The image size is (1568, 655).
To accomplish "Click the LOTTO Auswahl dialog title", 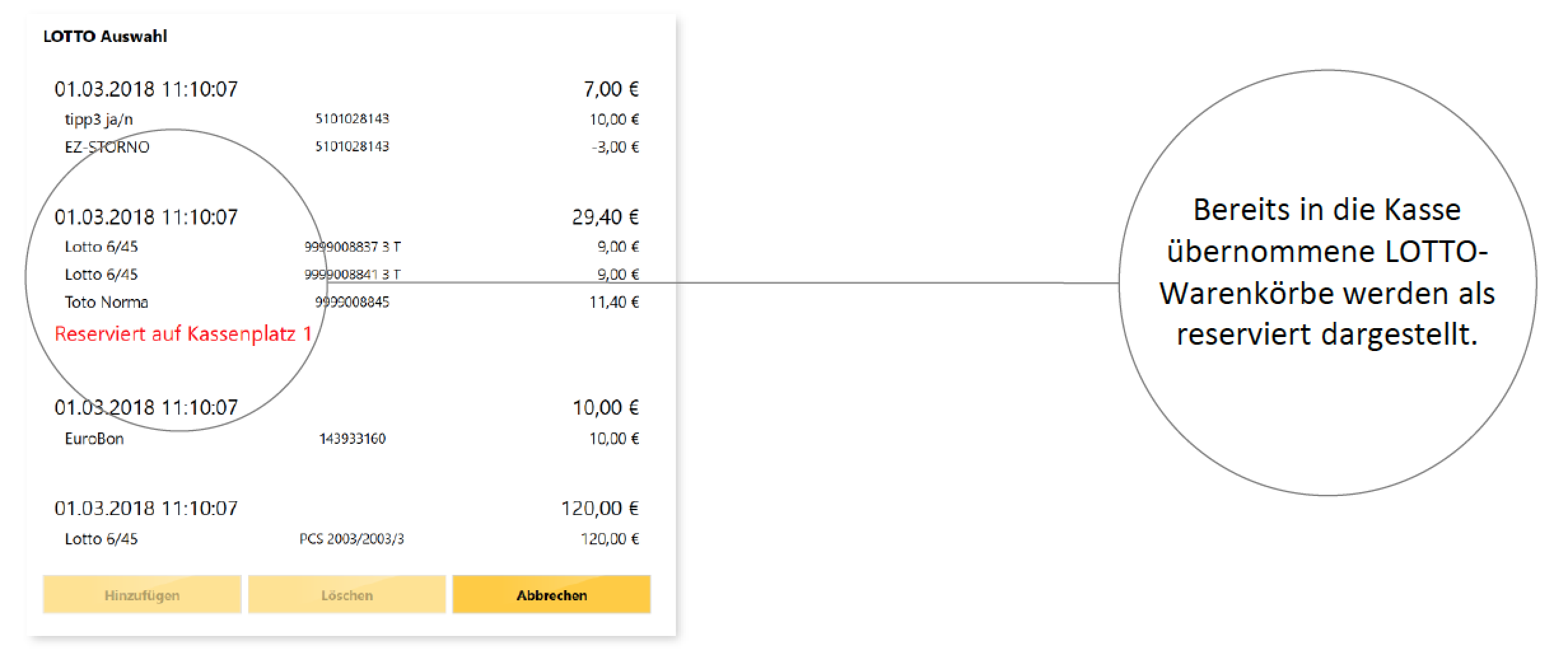I will 105,36.
